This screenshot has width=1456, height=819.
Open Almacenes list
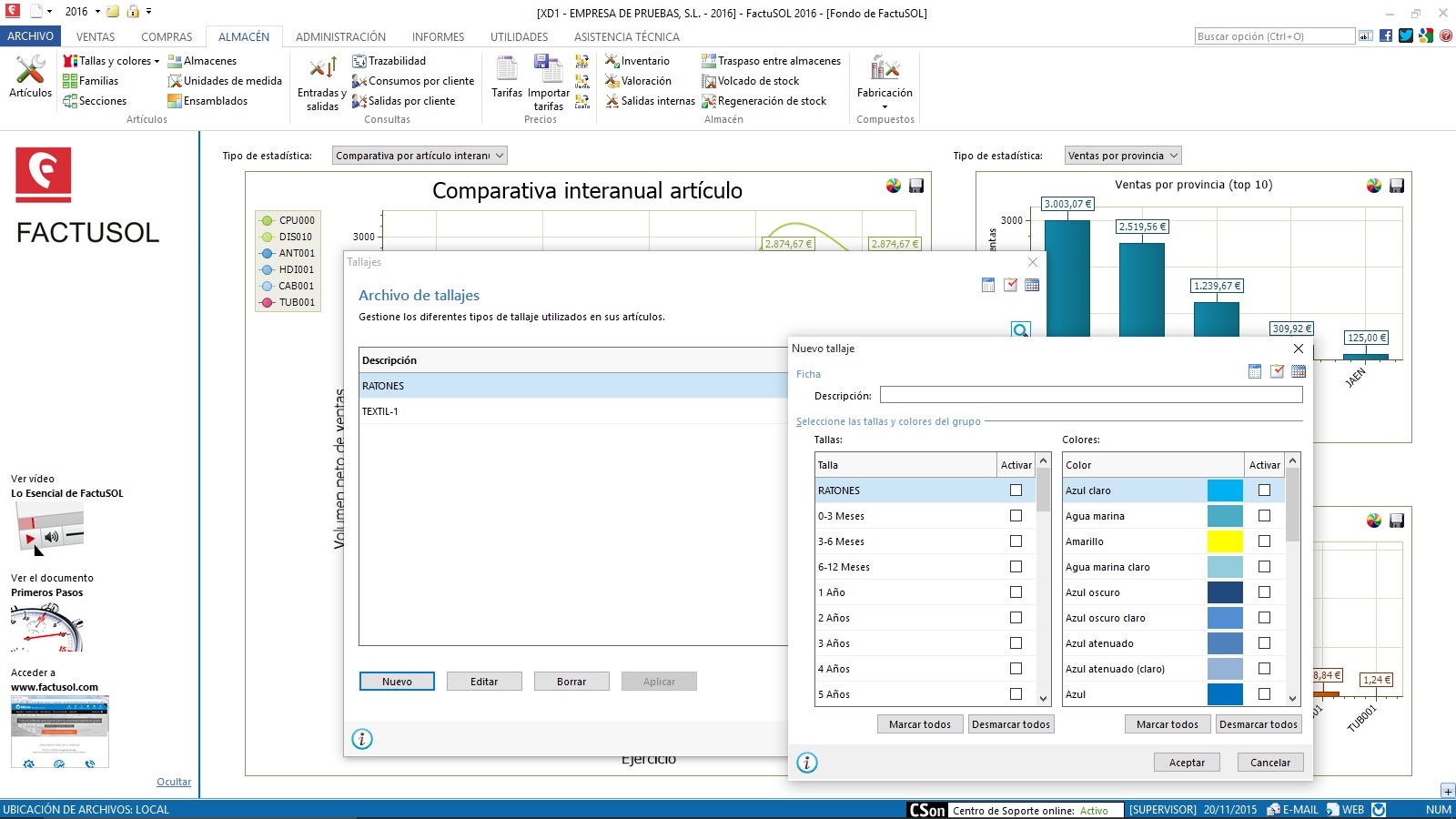pos(202,61)
